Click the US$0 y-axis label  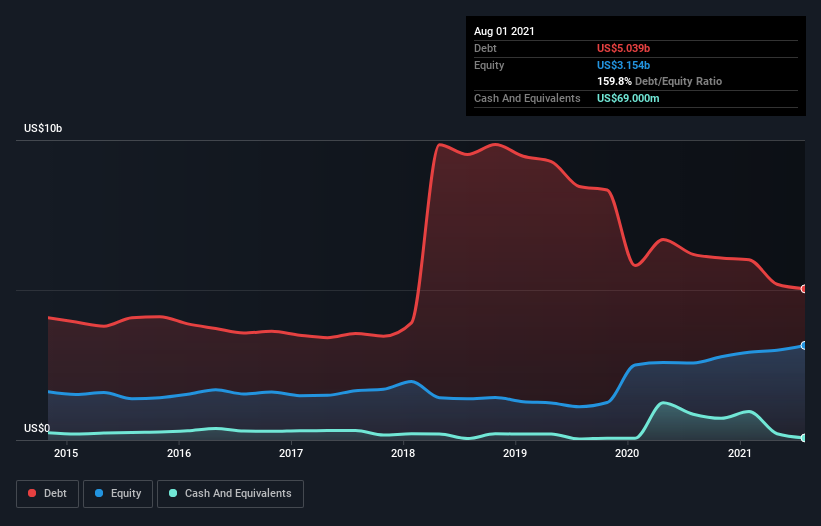tap(37, 428)
